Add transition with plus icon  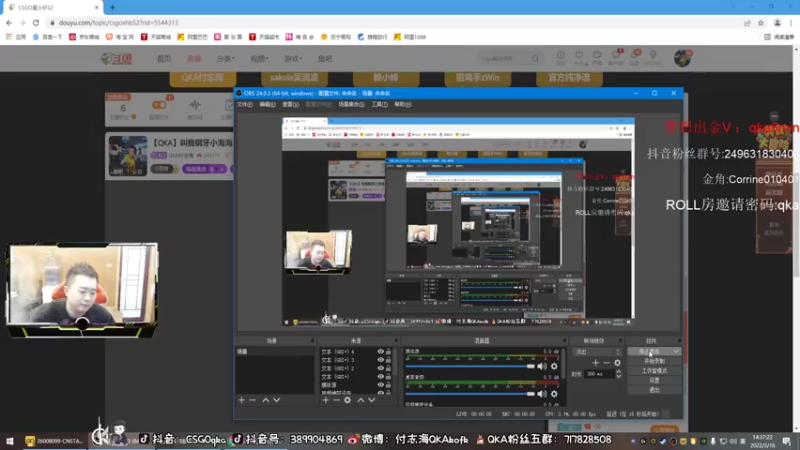coord(595,363)
